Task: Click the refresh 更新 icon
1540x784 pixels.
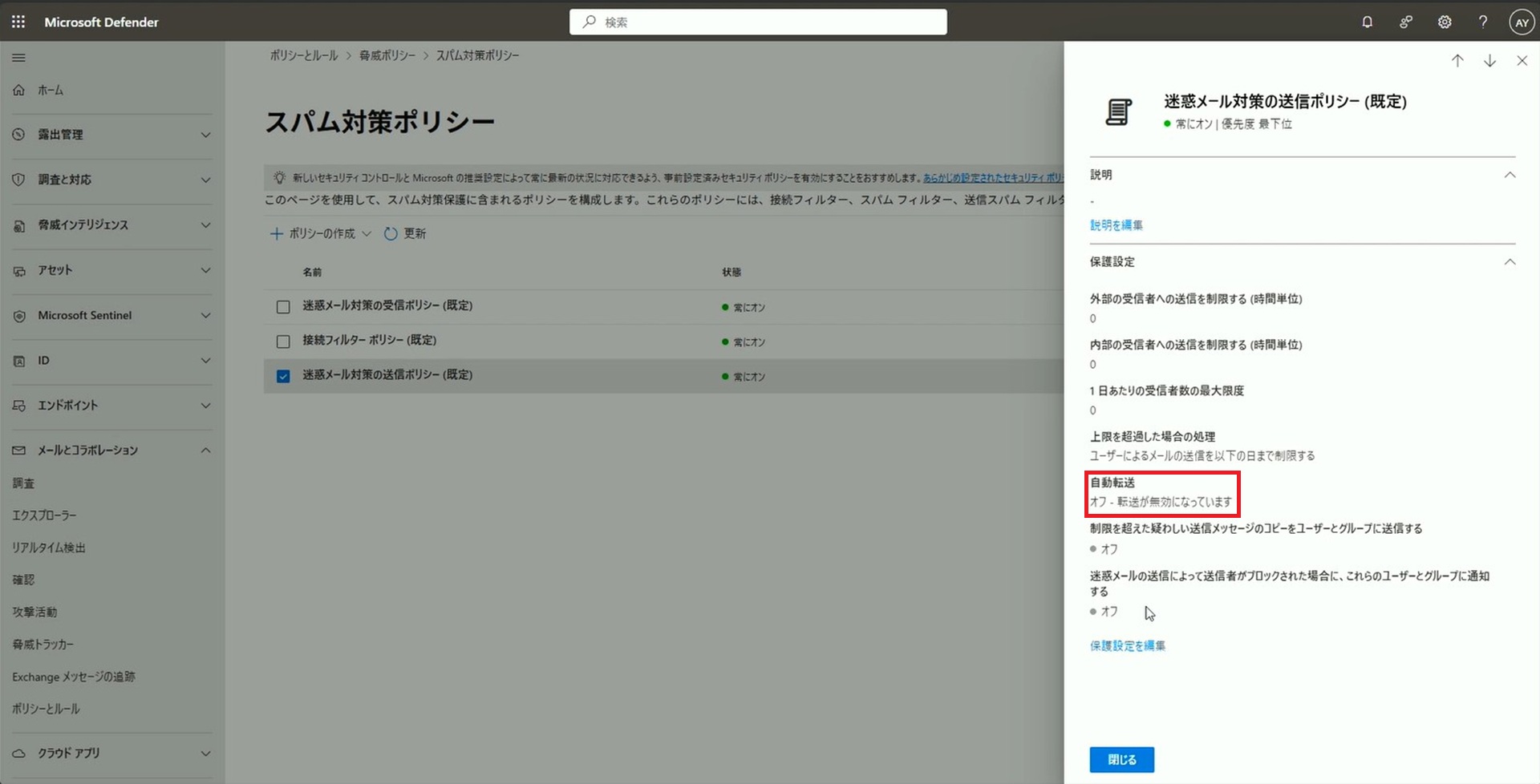Action: [391, 233]
